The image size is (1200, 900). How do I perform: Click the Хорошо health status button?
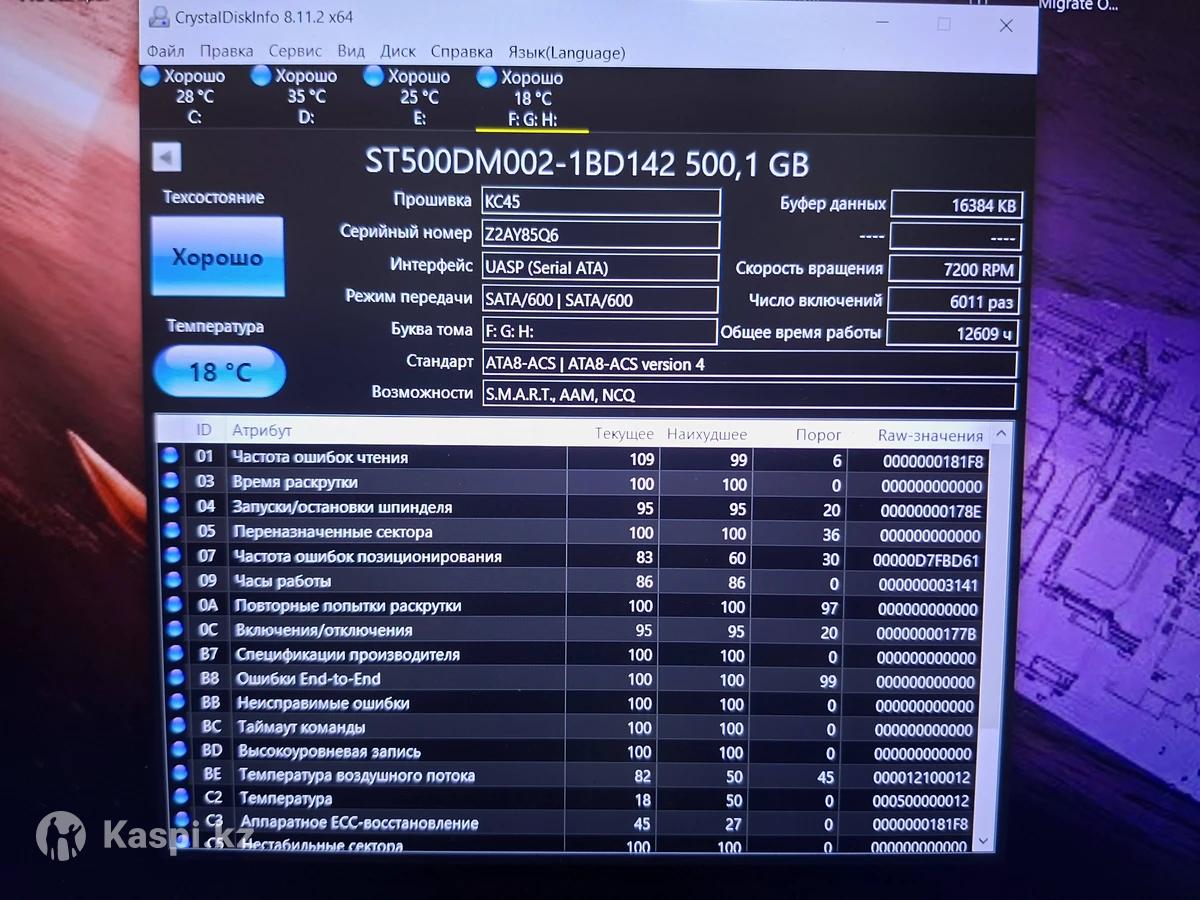[x=217, y=257]
